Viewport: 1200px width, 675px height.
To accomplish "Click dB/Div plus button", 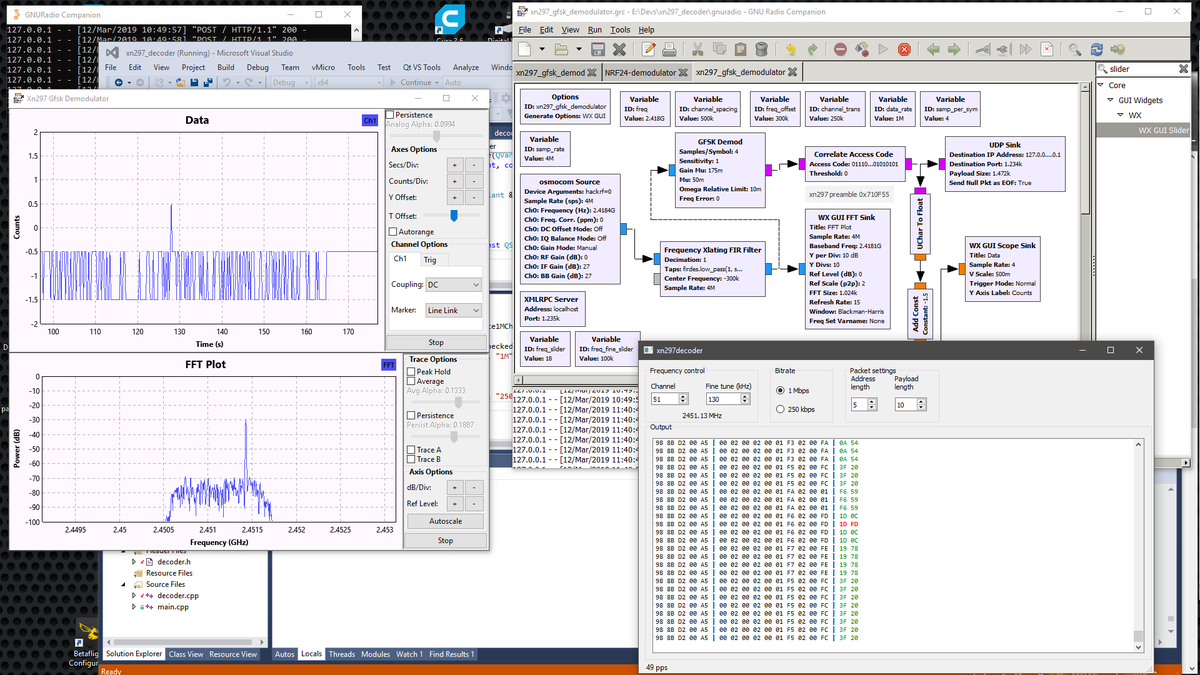I will [x=453, y=487].
